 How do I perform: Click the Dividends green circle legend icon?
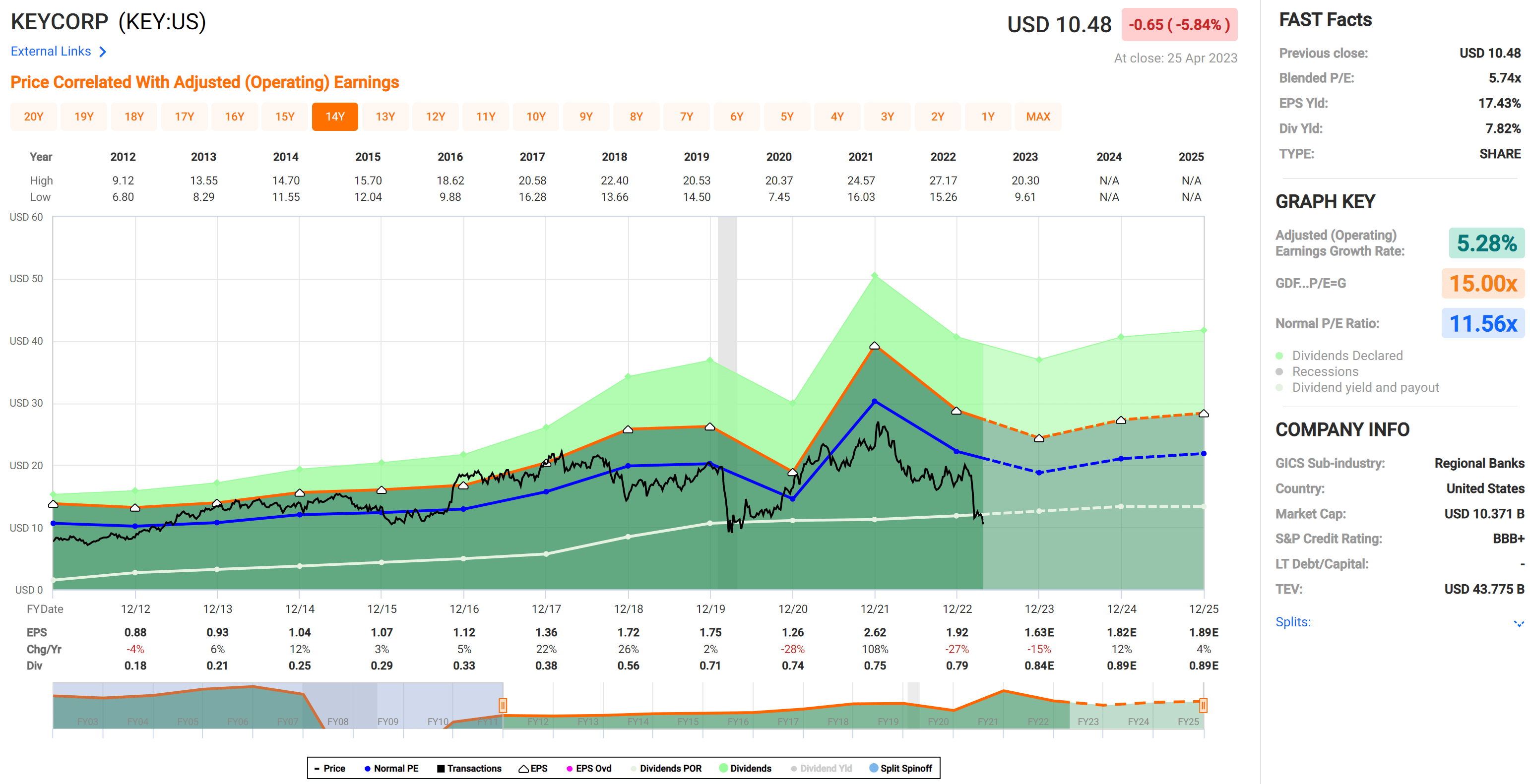pyautogui.click(x=723, y=768)
